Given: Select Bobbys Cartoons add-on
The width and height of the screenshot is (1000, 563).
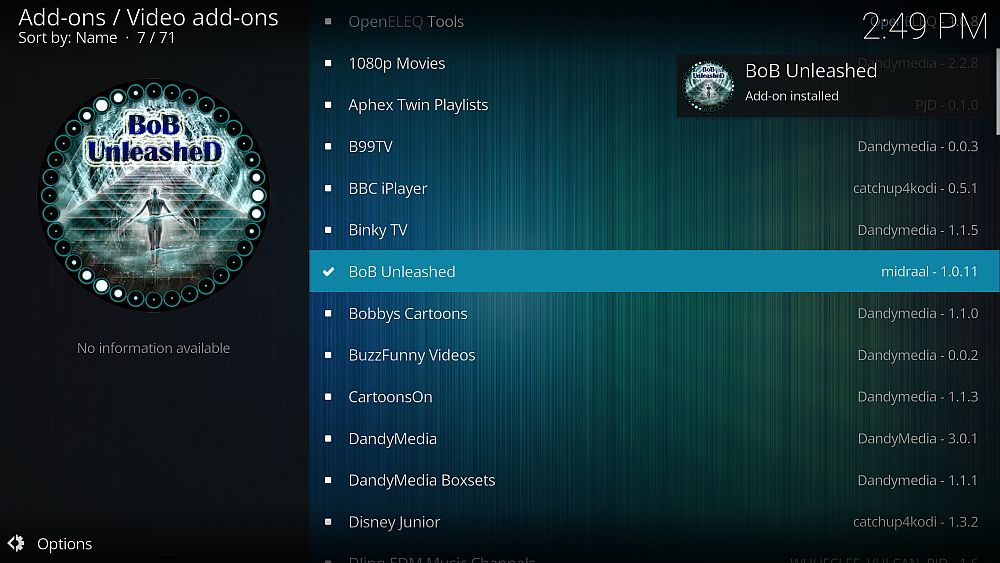Looking at the screenshot, I should (x=654, y=313).
